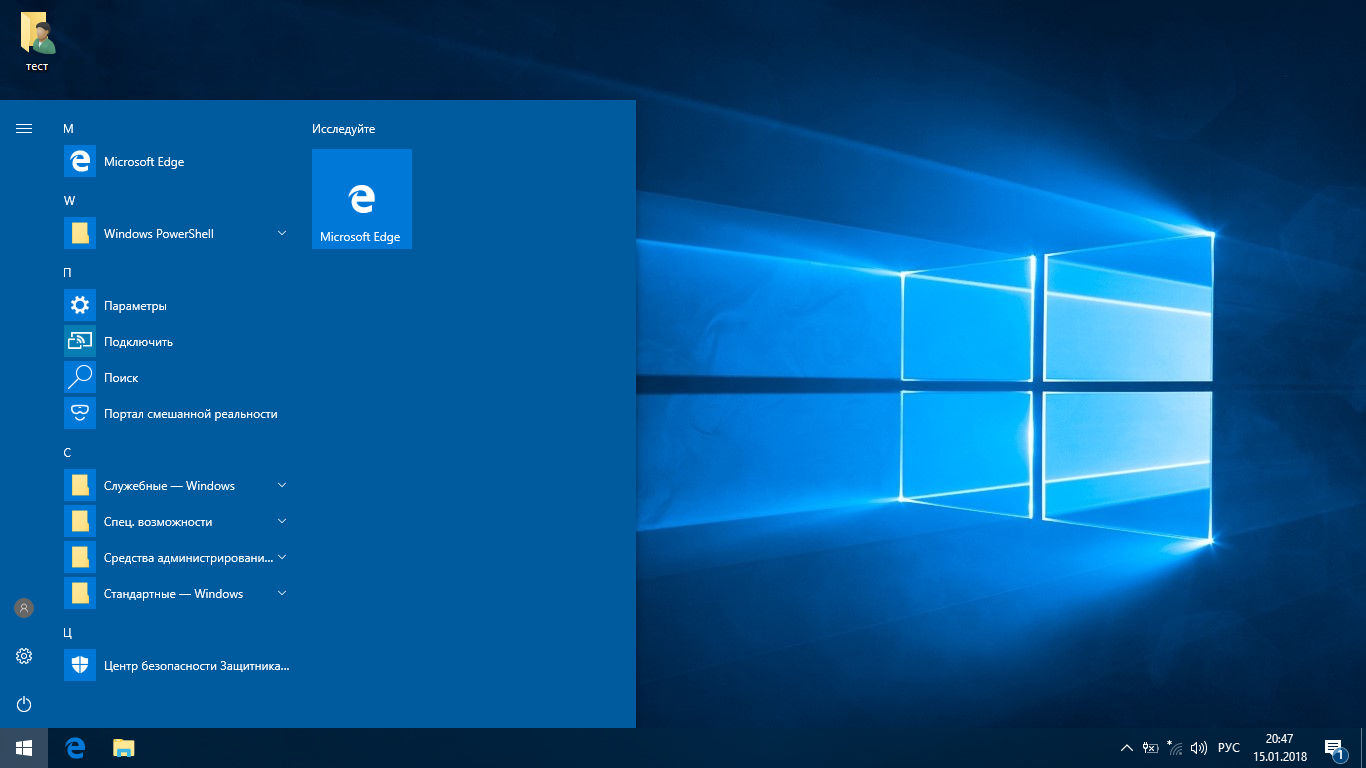Click the letter header П
The image size is (1366, 768).
coord(68,273)
